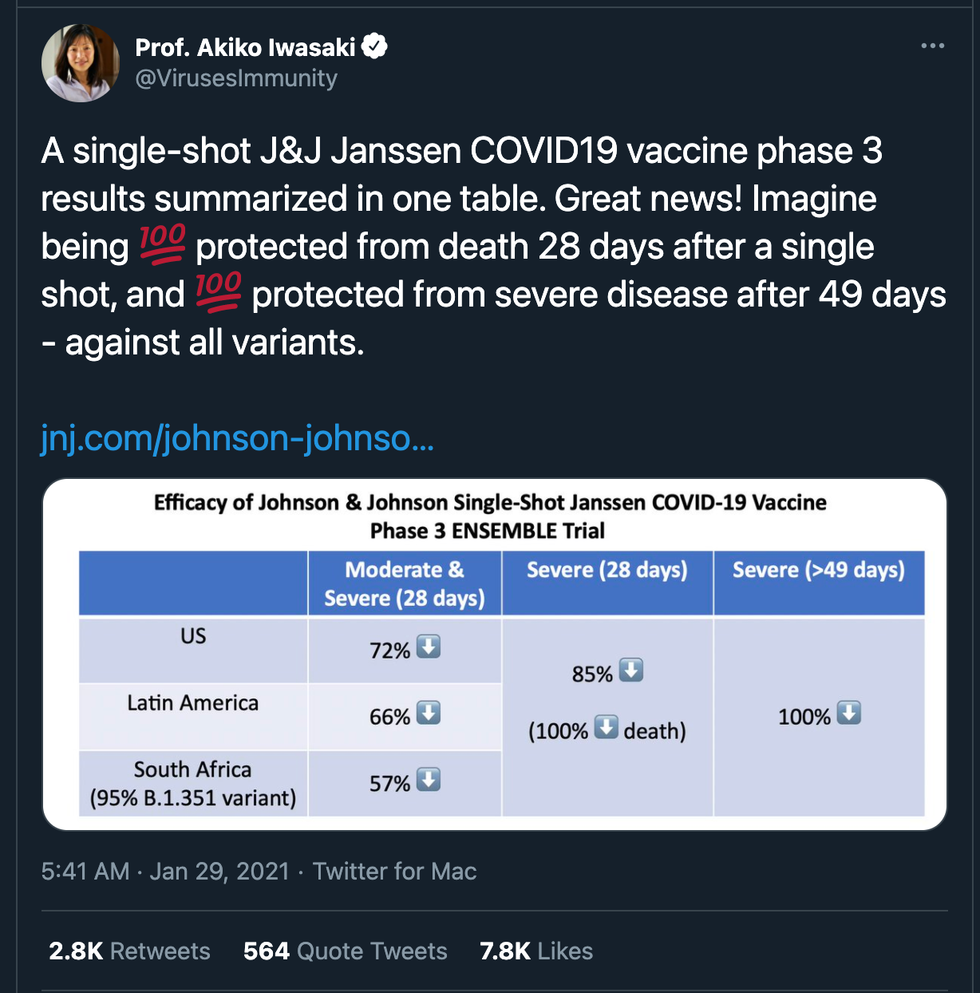Viewport: 980px width, 993px height.
Task: Click the down arrow next to 72%
Action: coord(429,648)
